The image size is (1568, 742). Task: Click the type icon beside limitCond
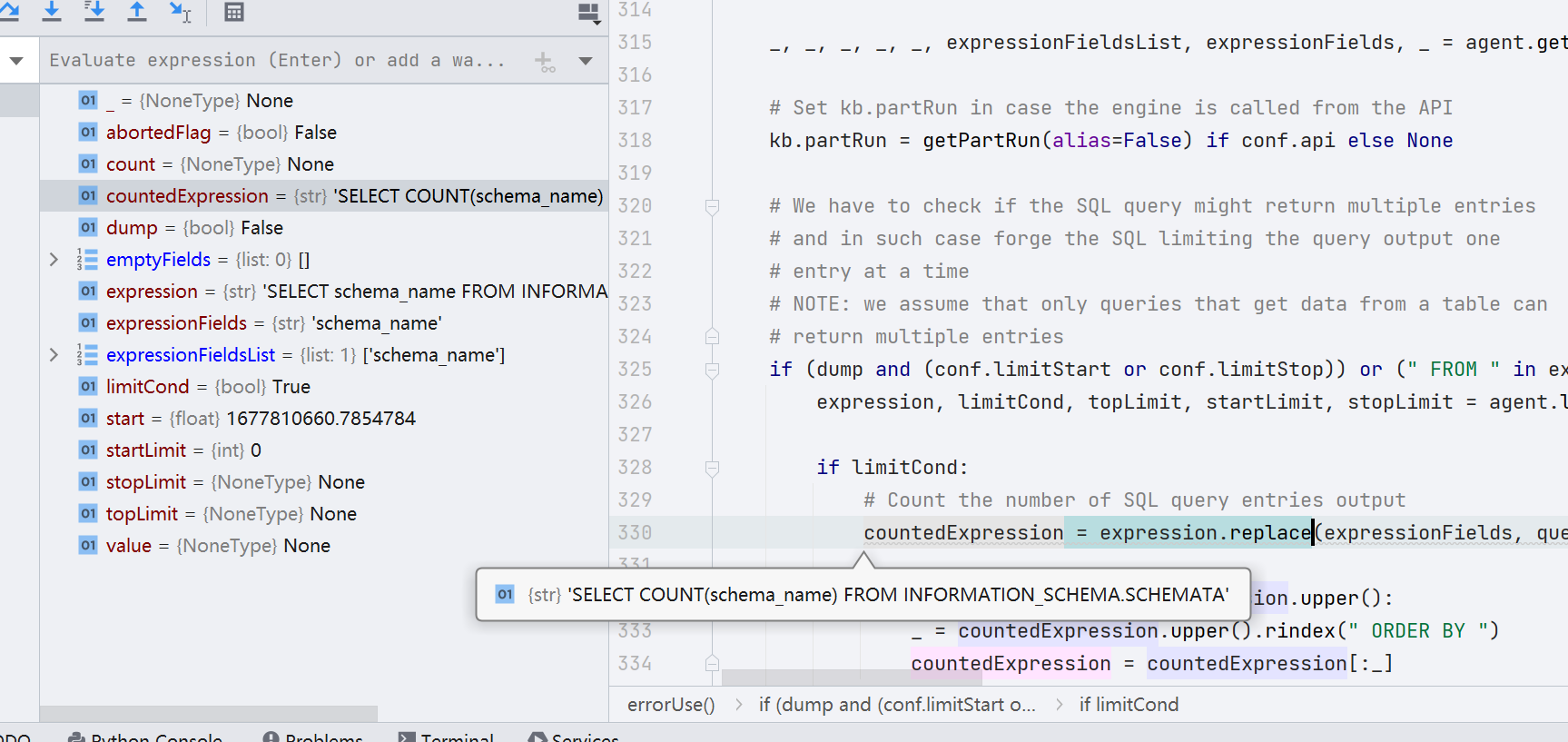(88, 387)
